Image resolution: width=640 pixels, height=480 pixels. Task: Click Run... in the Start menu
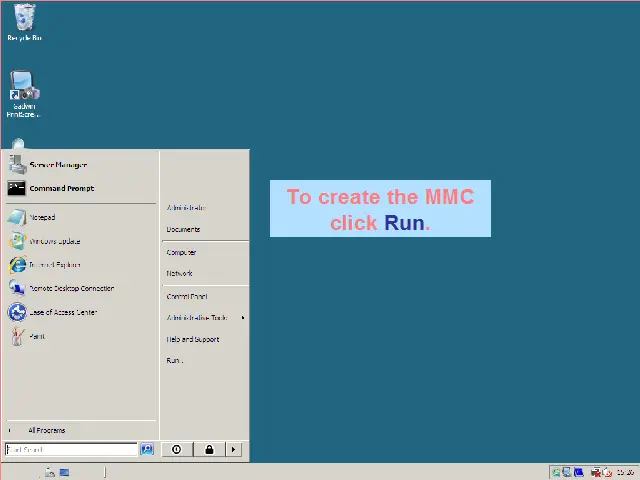click(175, 360)
